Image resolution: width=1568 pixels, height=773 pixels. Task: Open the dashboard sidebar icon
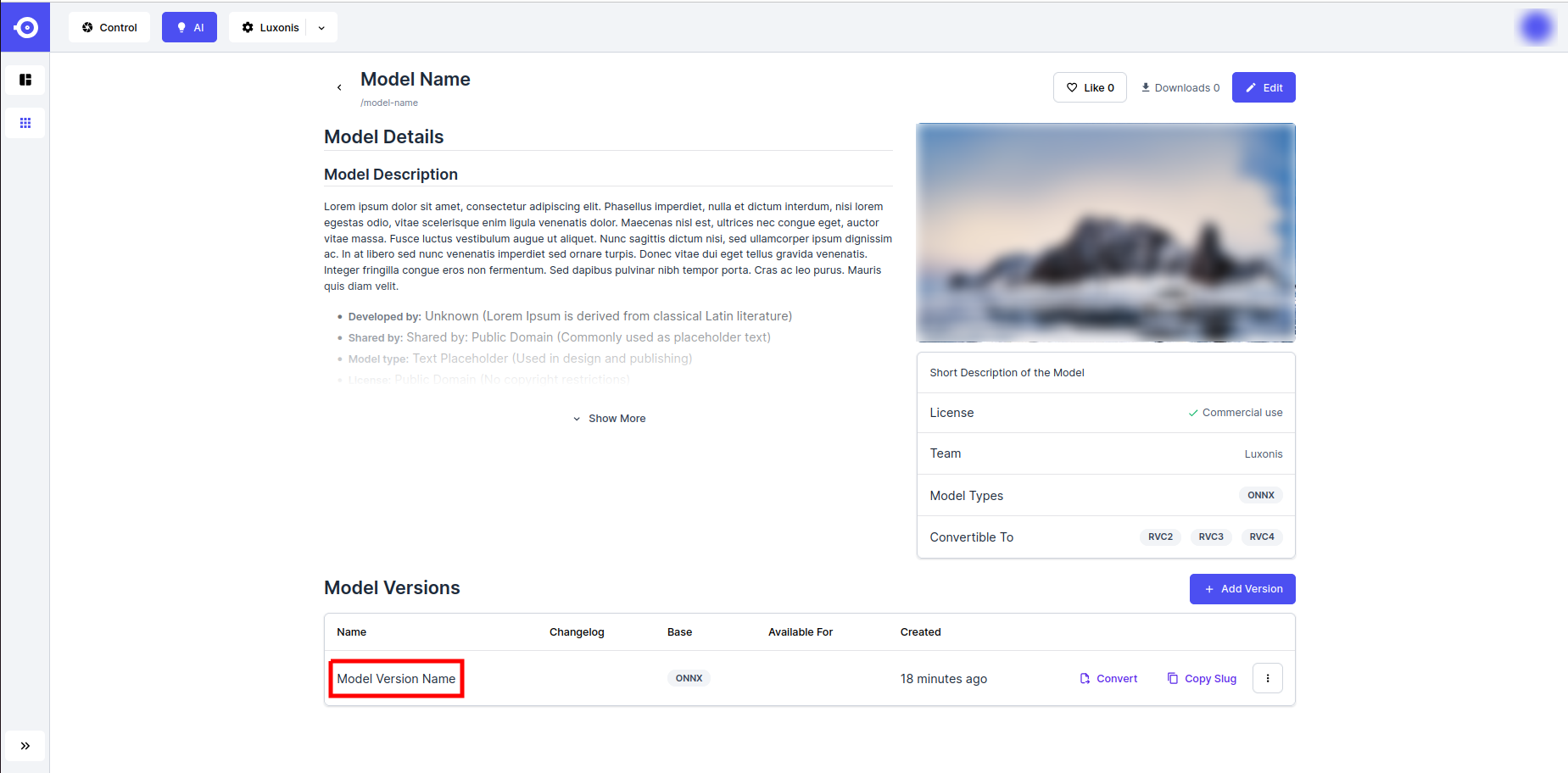point(25,80)
